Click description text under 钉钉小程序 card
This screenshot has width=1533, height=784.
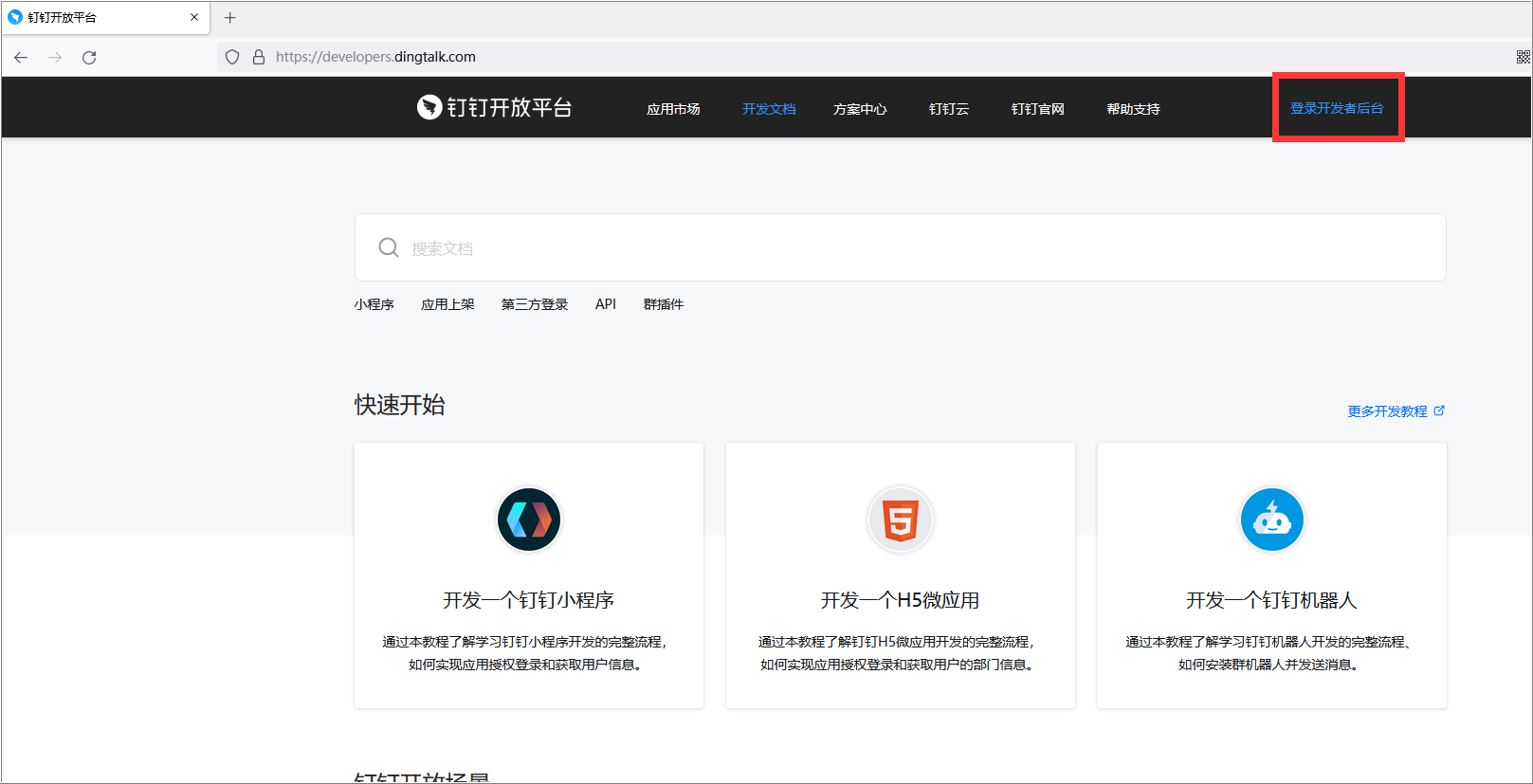(x=527, y=653)
